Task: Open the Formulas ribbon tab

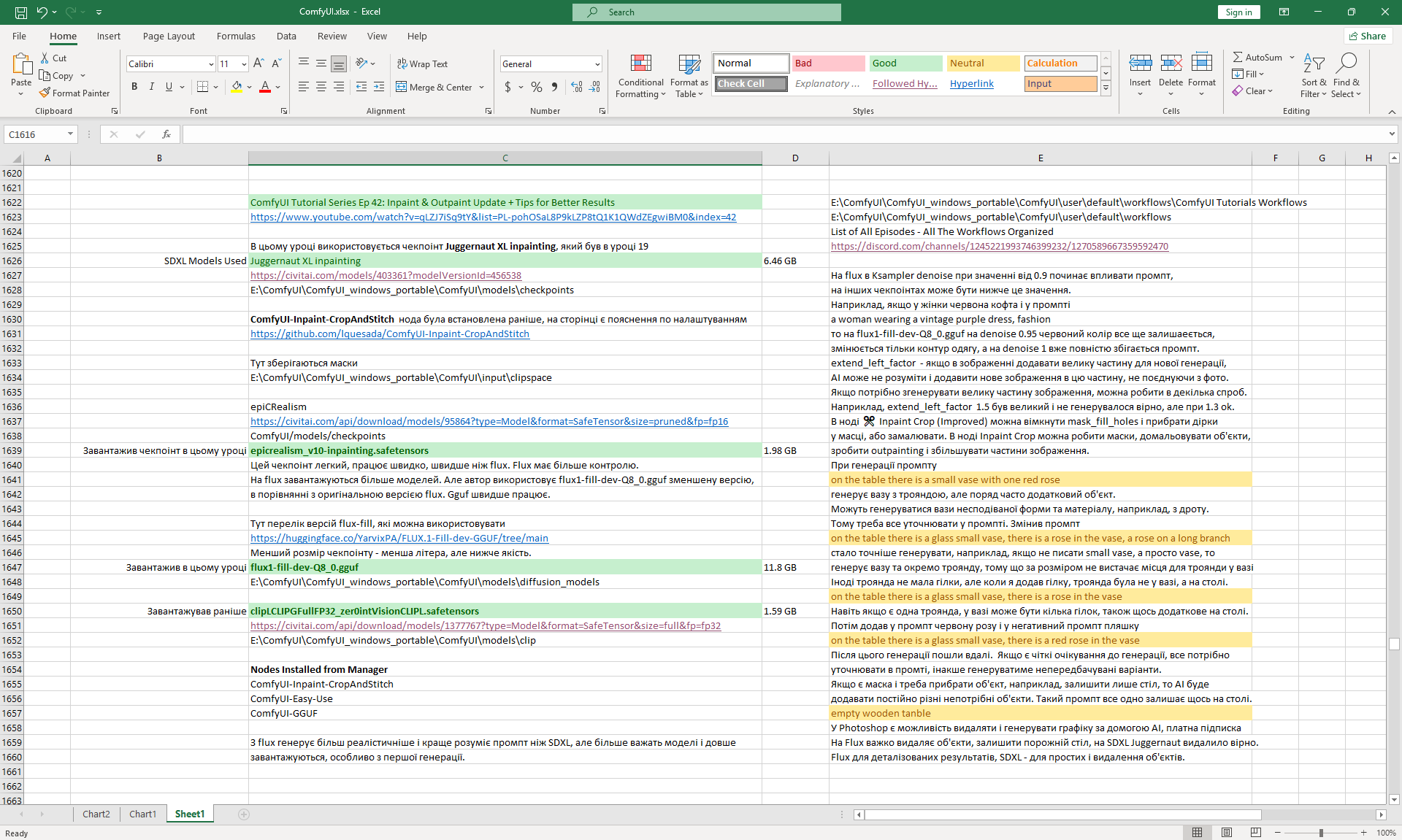Action: click(236, 36)
